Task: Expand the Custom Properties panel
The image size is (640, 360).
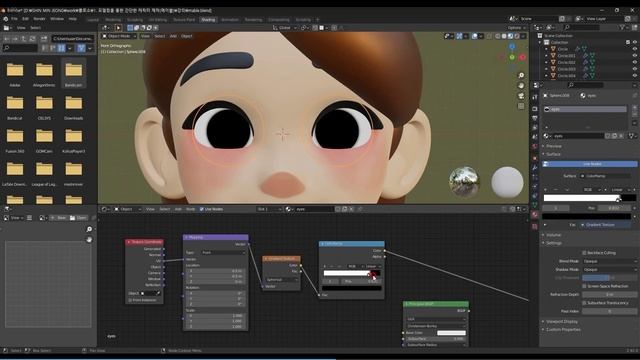Action: pos(562,329)
